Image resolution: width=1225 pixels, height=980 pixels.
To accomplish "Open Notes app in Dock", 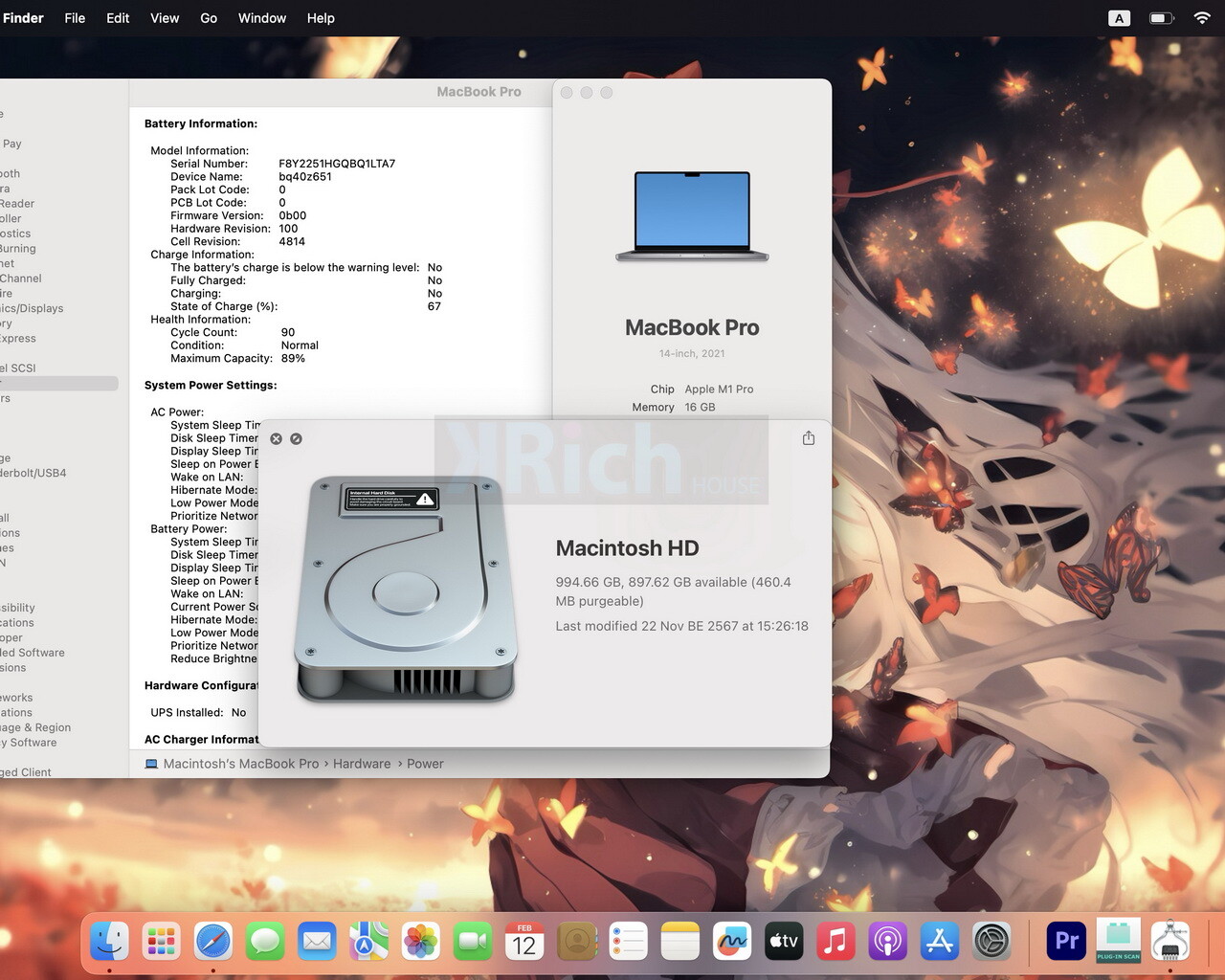I will (680, 942).
